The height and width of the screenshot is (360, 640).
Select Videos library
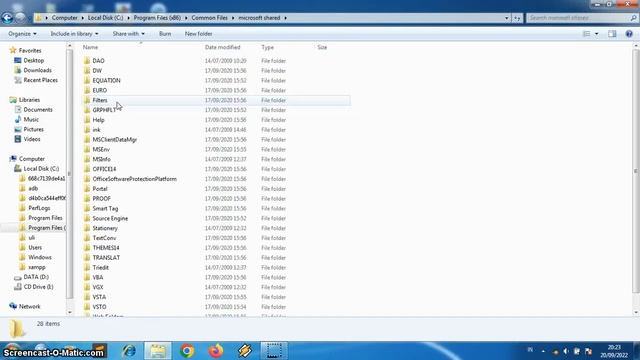click(x=32, y=139)
